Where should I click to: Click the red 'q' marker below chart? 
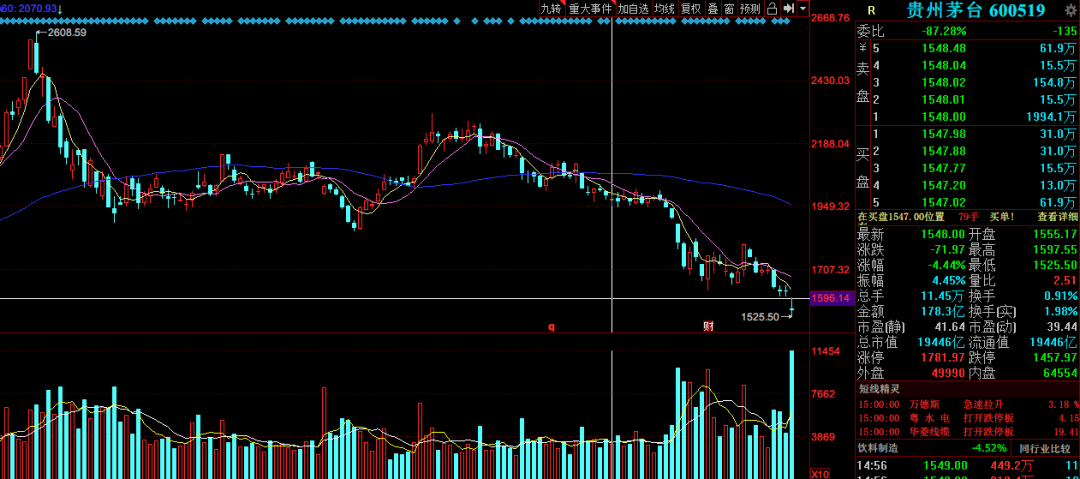(x=550, y=326)
